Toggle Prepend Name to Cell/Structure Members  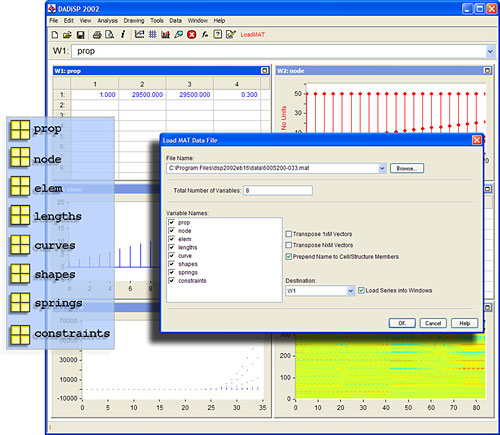[289, 257]
